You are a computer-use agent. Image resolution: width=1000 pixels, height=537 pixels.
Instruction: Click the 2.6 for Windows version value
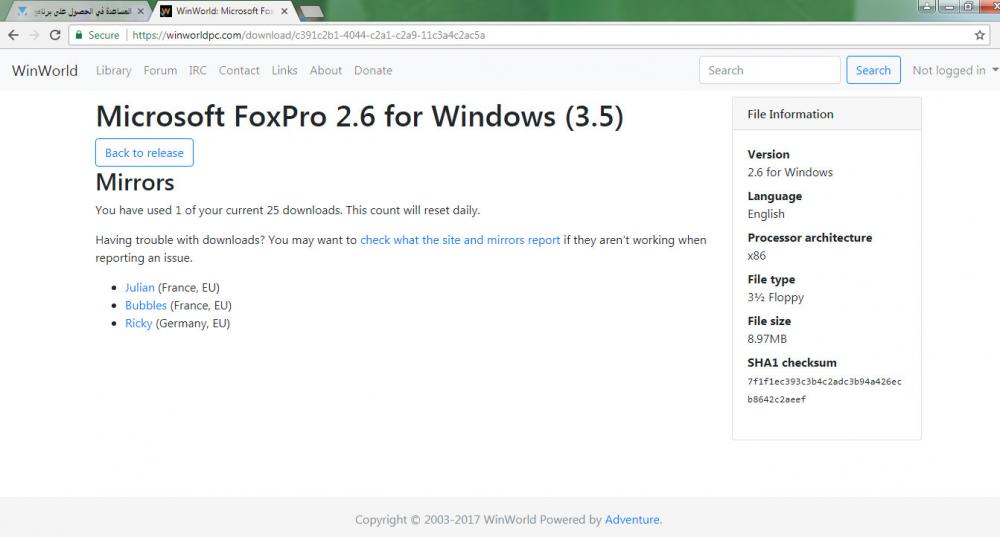tap(790, 172)
